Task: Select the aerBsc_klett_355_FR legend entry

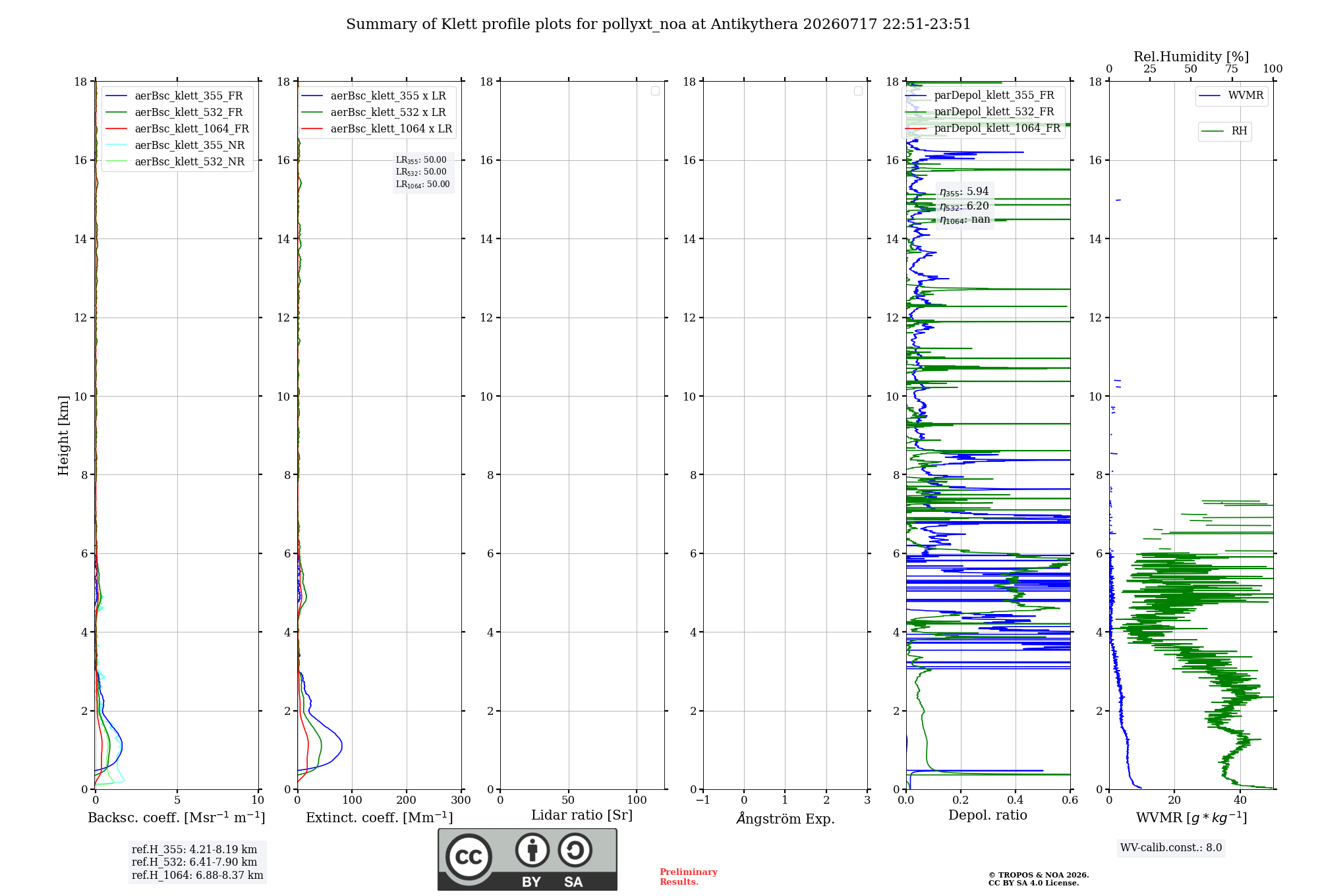Action: [174, 96]
